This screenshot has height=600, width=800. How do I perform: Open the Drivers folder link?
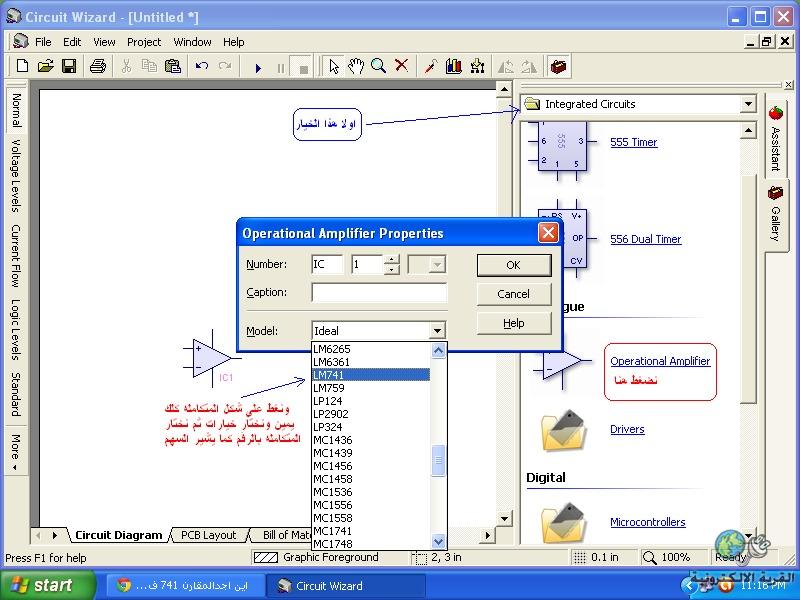[627, 430]
